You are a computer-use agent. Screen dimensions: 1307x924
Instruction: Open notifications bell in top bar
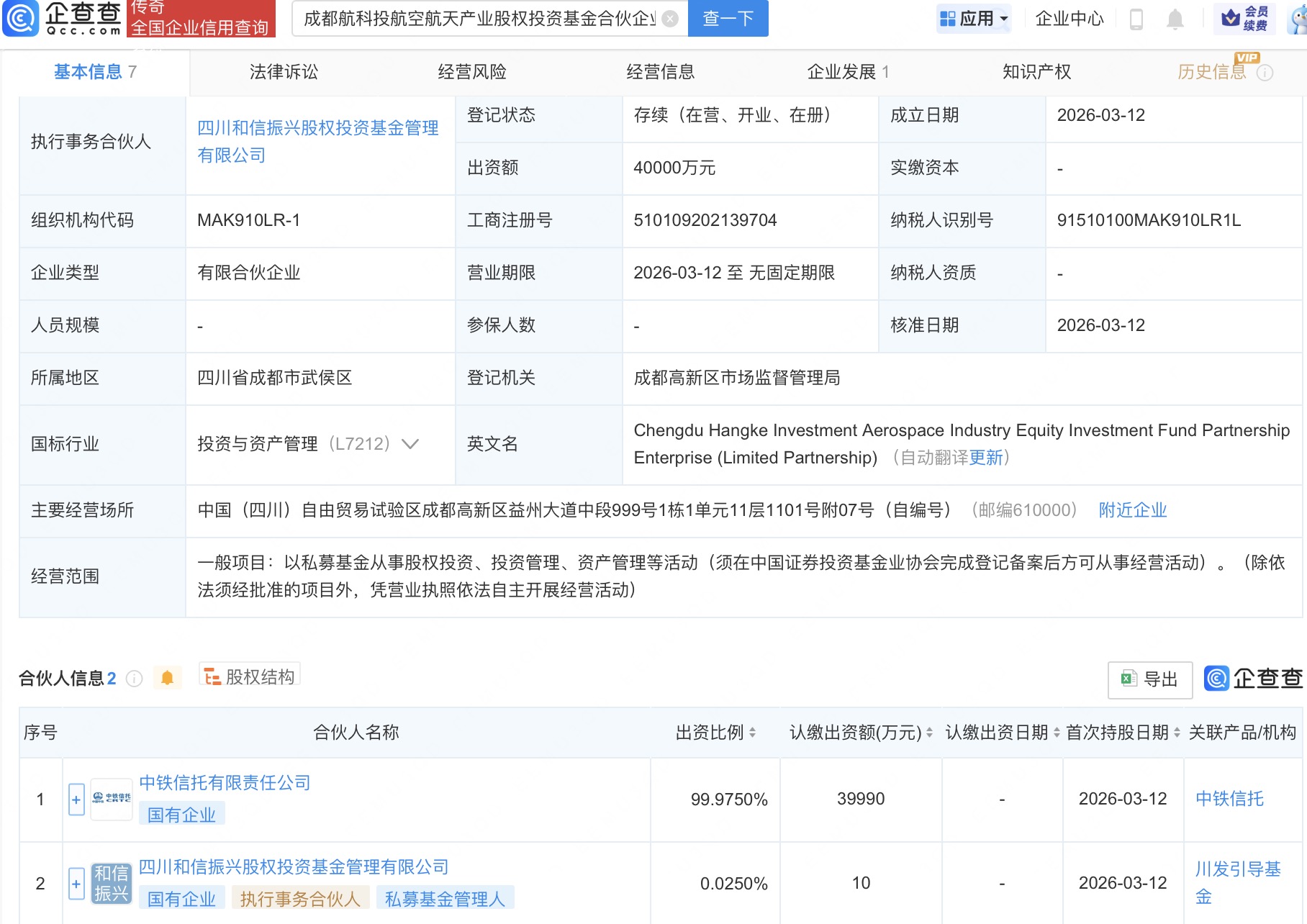pyautogui.click(x=1175, y=19)
